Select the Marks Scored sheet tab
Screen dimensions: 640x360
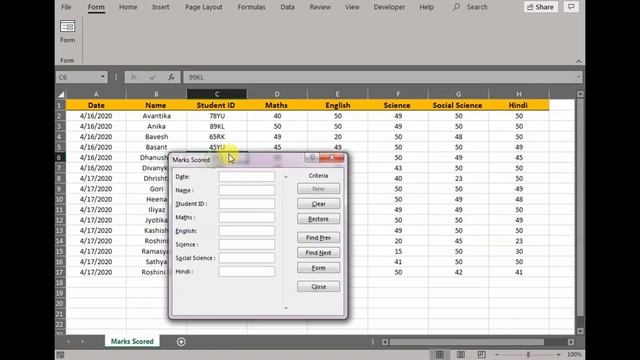132,341
